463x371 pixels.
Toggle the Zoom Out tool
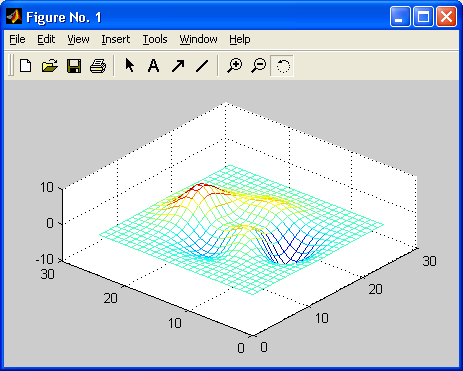click(x=259, y=66)
